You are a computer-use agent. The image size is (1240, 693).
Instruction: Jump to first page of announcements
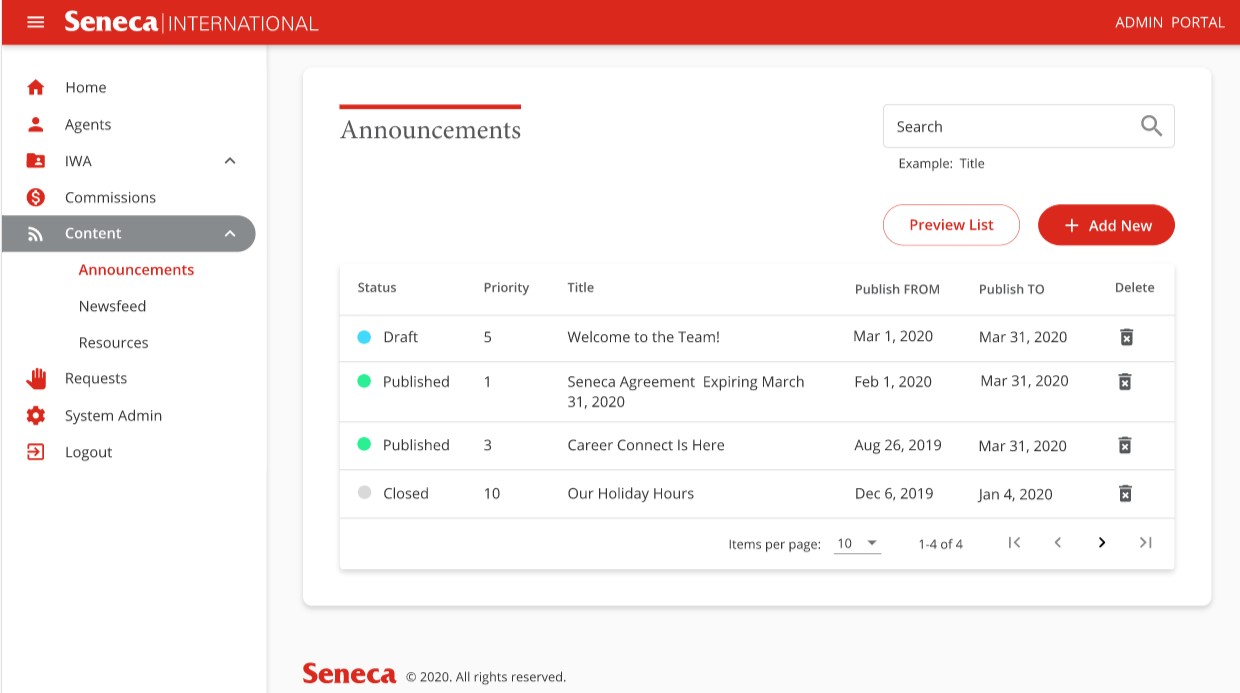tap(1014, 543)
